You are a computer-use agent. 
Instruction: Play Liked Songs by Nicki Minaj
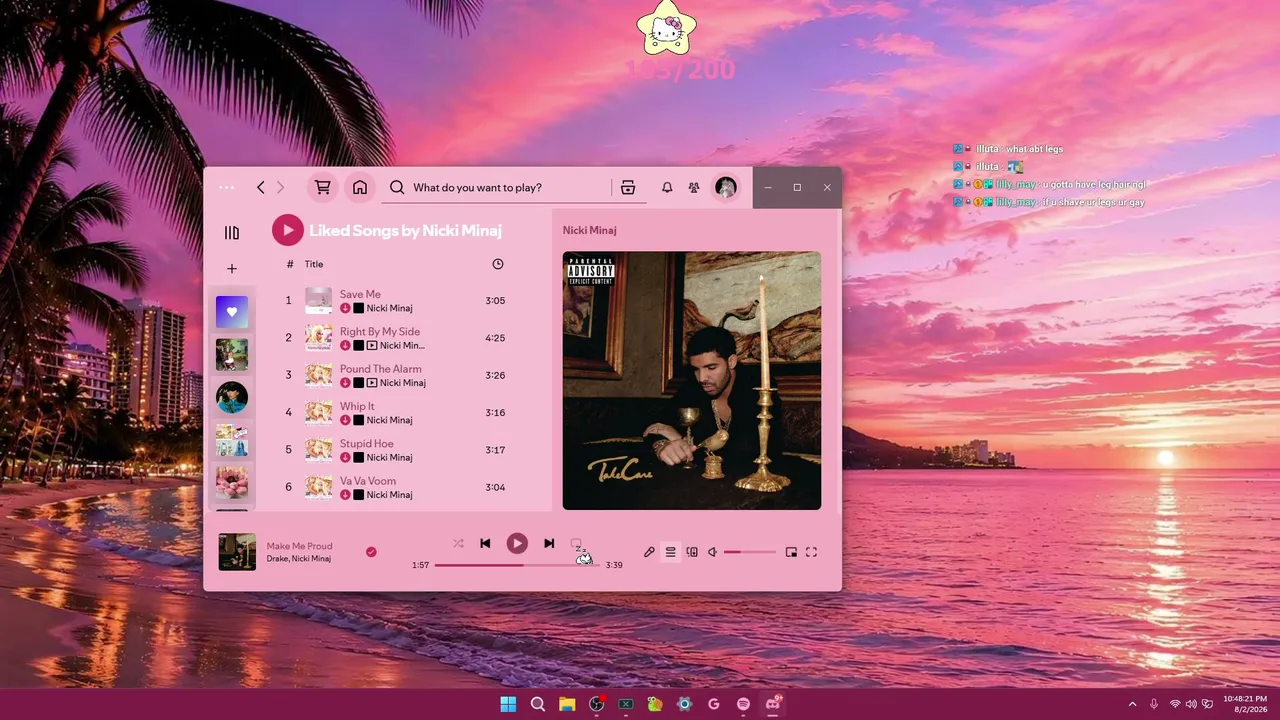pyautogui.click(x=288, y=230)
